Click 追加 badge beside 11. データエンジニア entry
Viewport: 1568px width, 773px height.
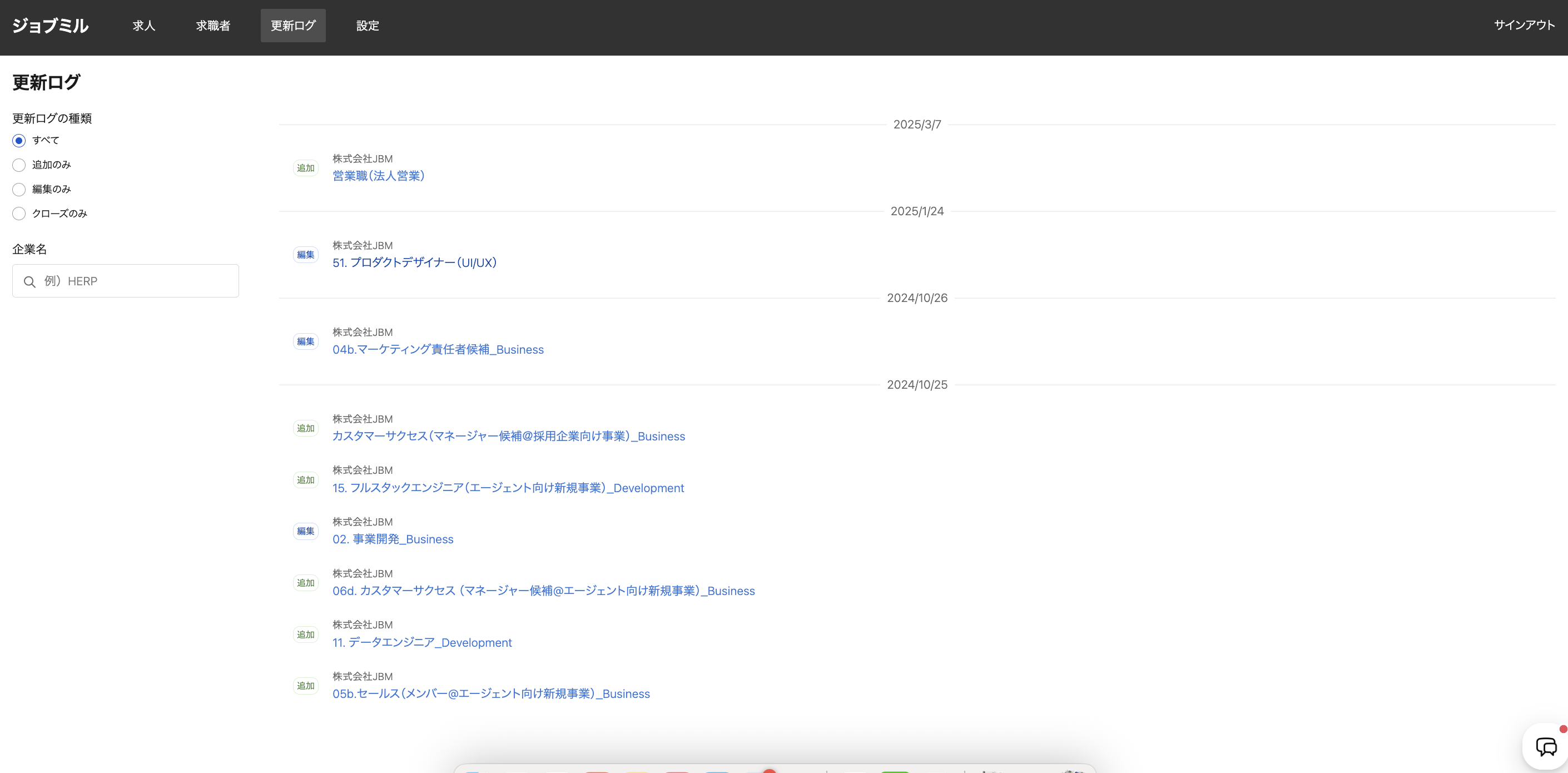click(306, 634)
